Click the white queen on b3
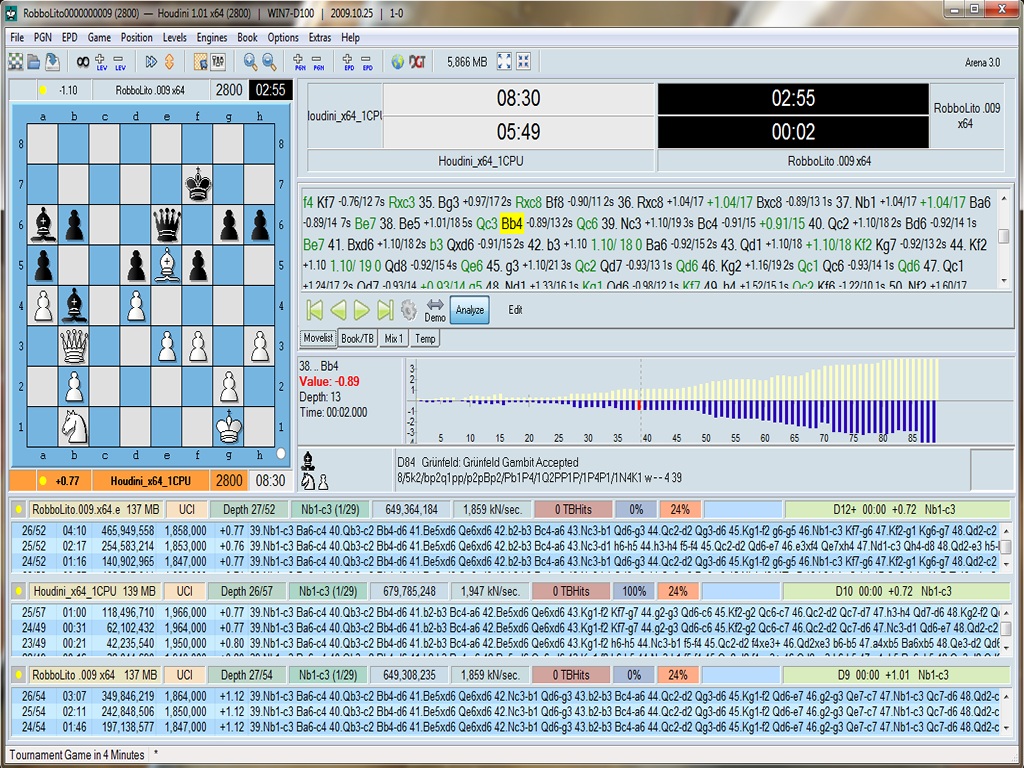Image resolution: width=1024 pixels, height=768 pixels. (74, 345)
